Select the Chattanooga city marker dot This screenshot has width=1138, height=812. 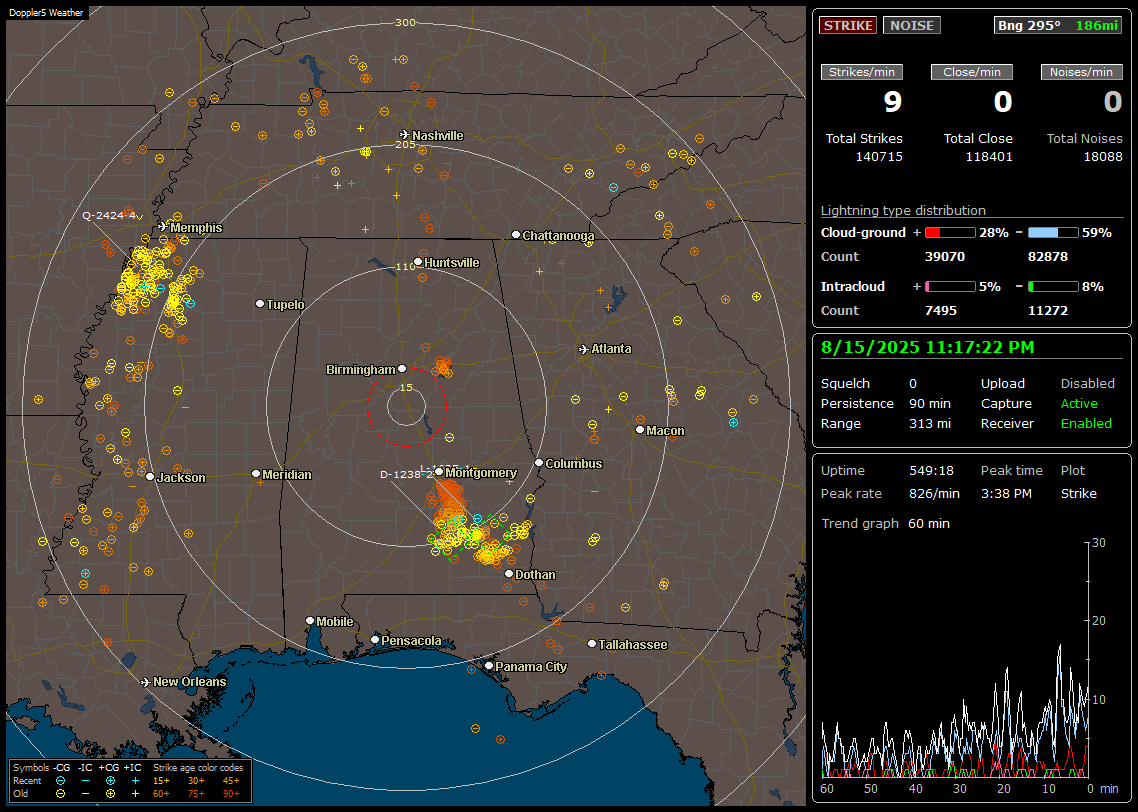tap(516, 235)
